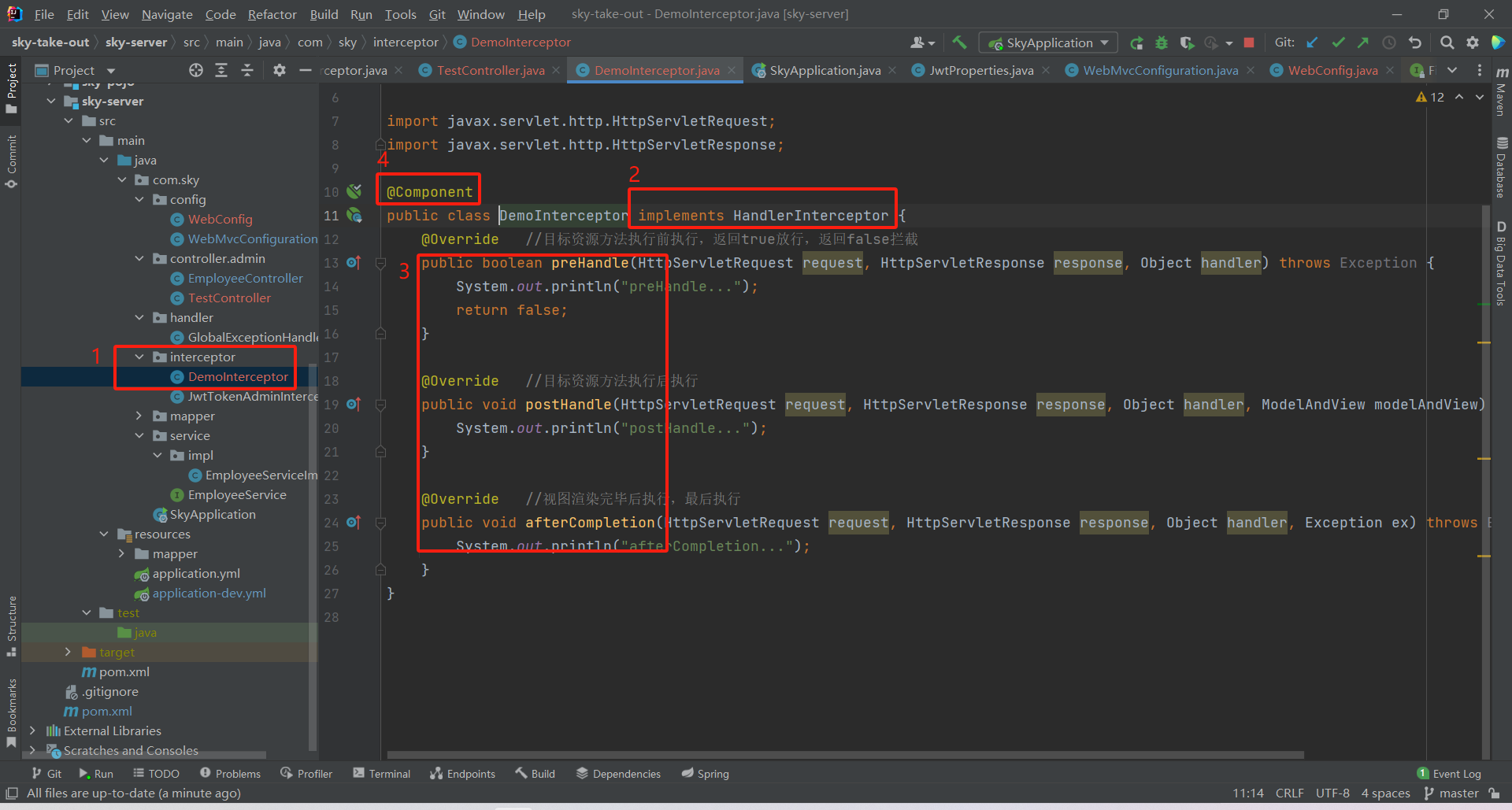Open the Terminal tool window button

382,774
